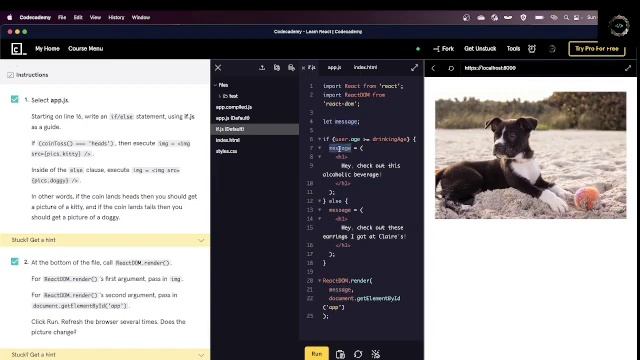Click Get Unstuck
This screenshot has width=640, height=360.
point(480,49)
